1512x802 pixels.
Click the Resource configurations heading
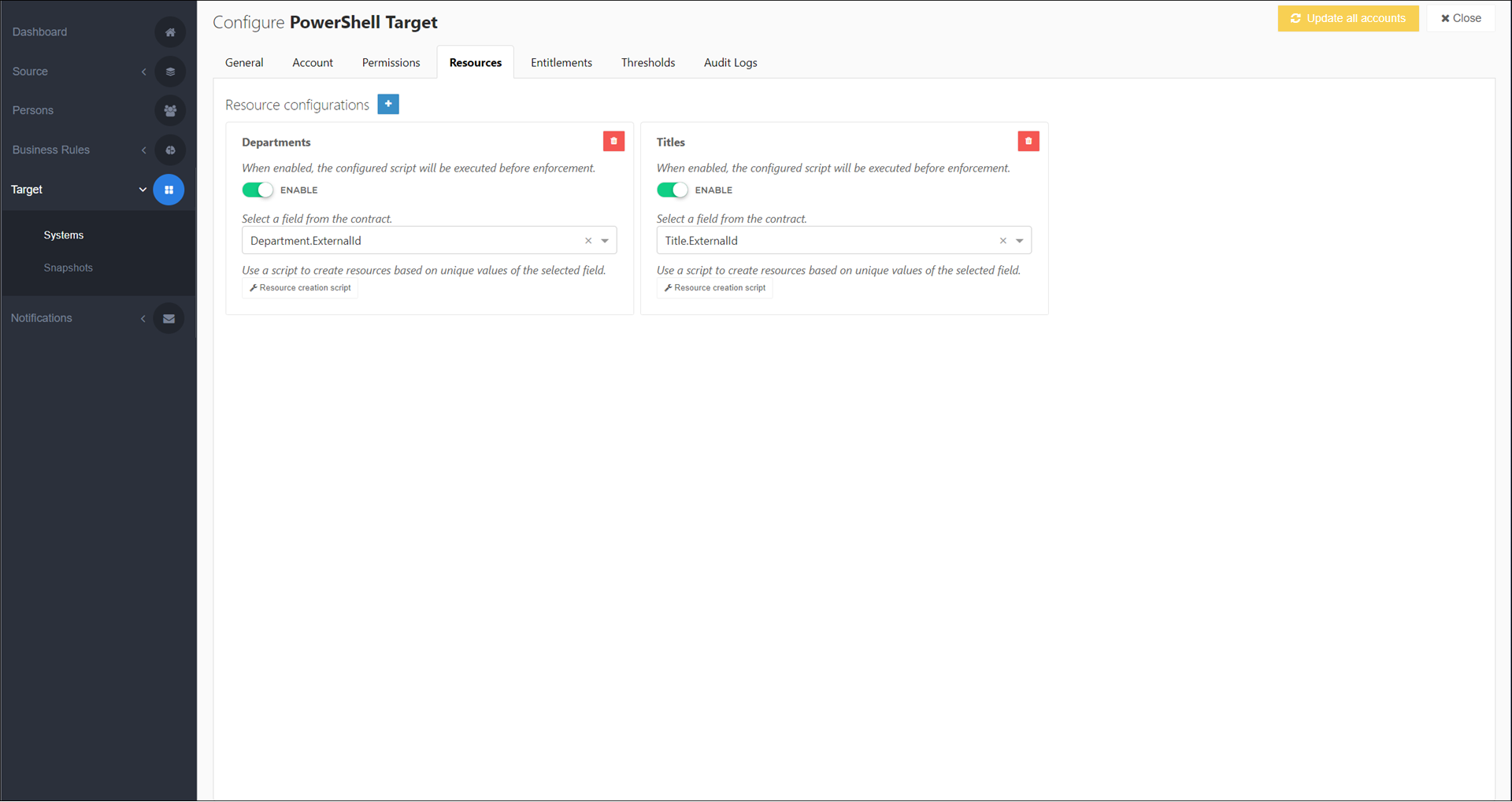[297, 105]
